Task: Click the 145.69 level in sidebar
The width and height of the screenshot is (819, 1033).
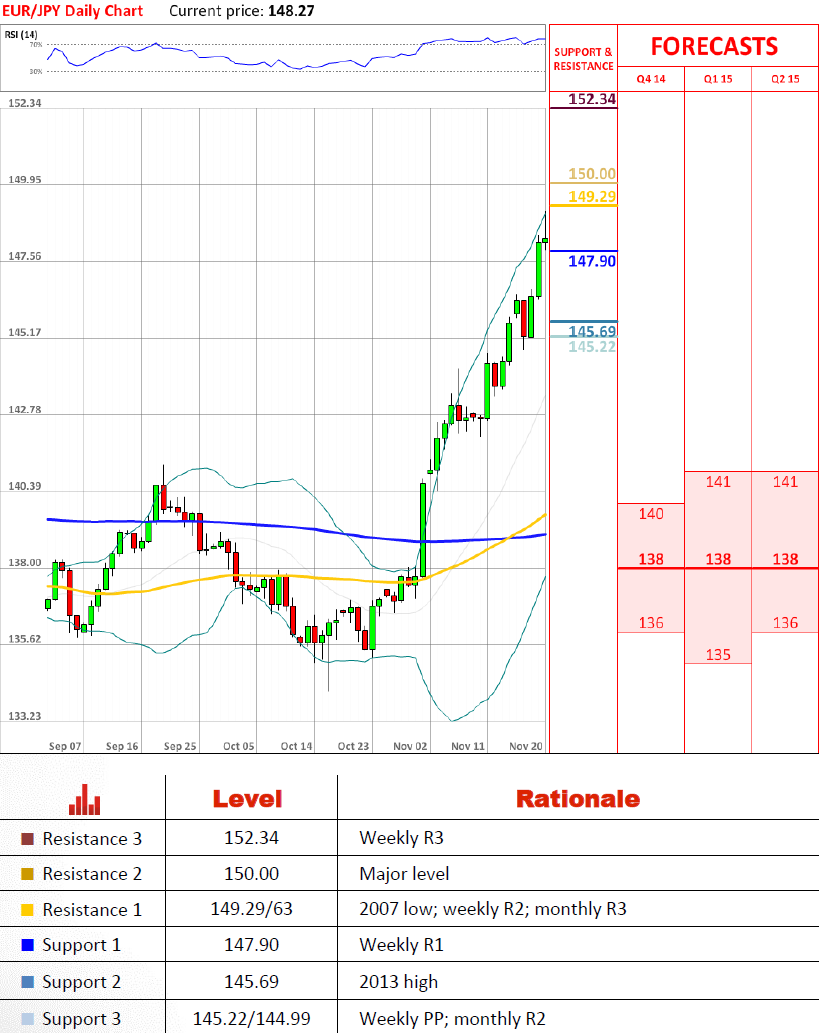Action: point(592,331)
